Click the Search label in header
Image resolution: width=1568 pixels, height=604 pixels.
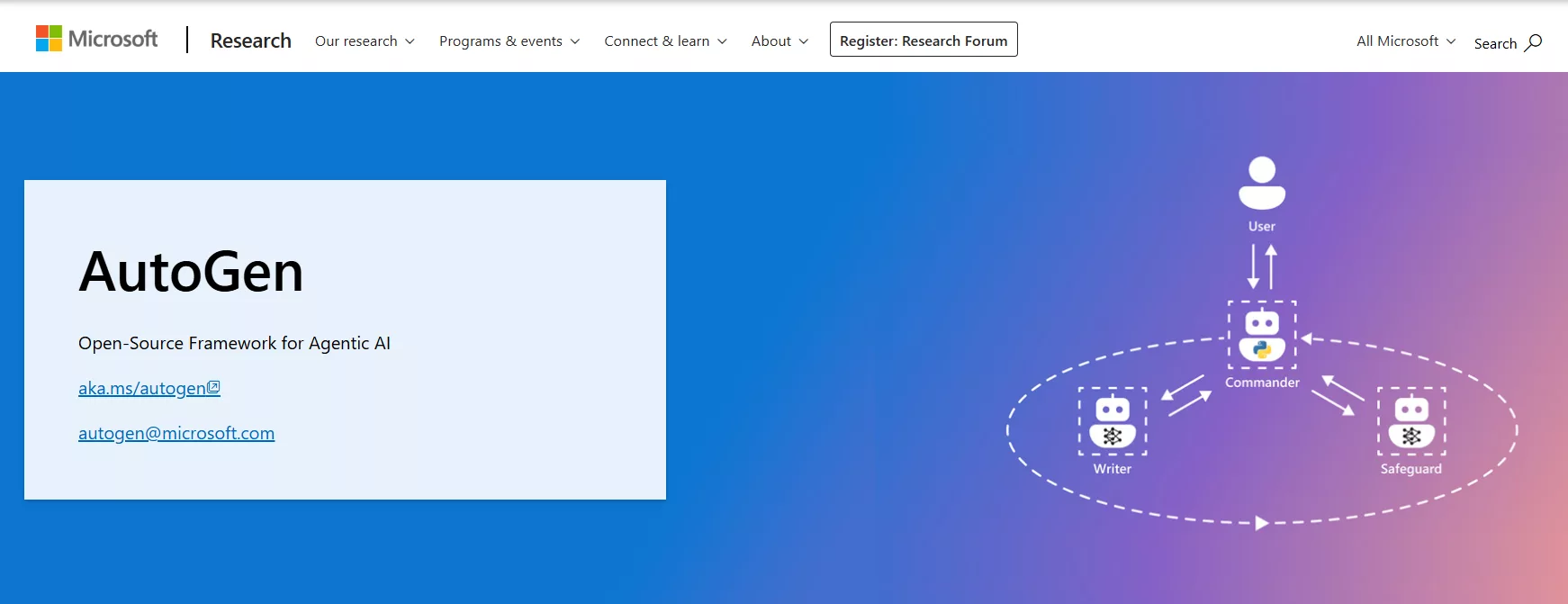tap(1495, 43)
